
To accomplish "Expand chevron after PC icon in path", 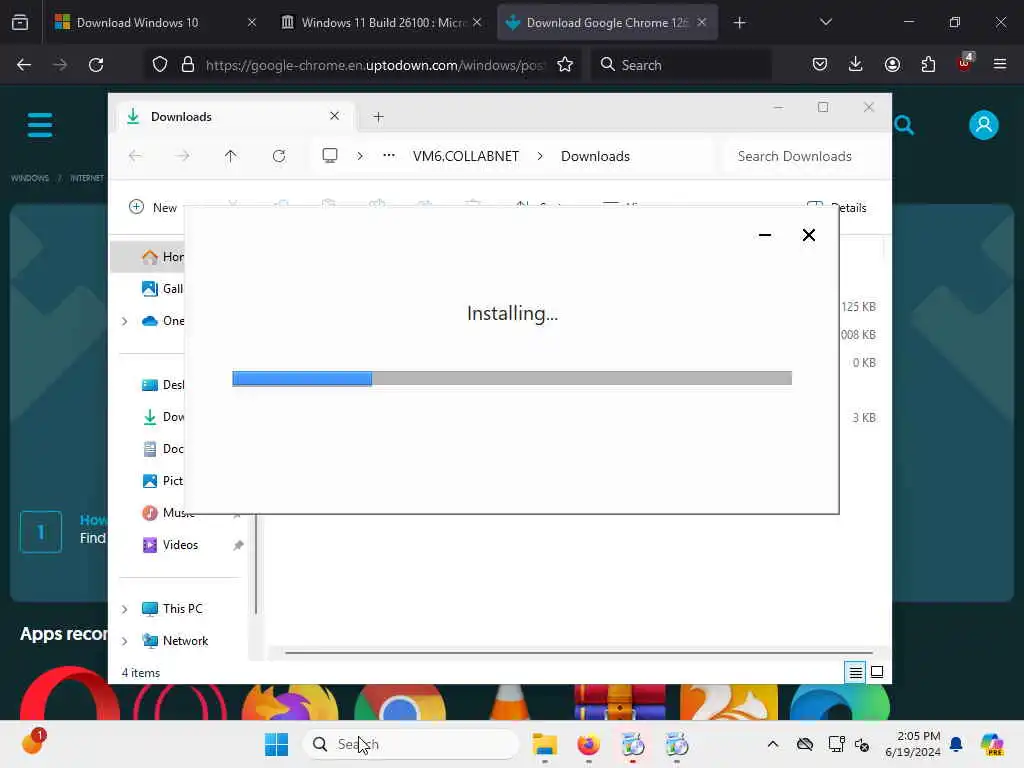I will [x=360, y=156].
